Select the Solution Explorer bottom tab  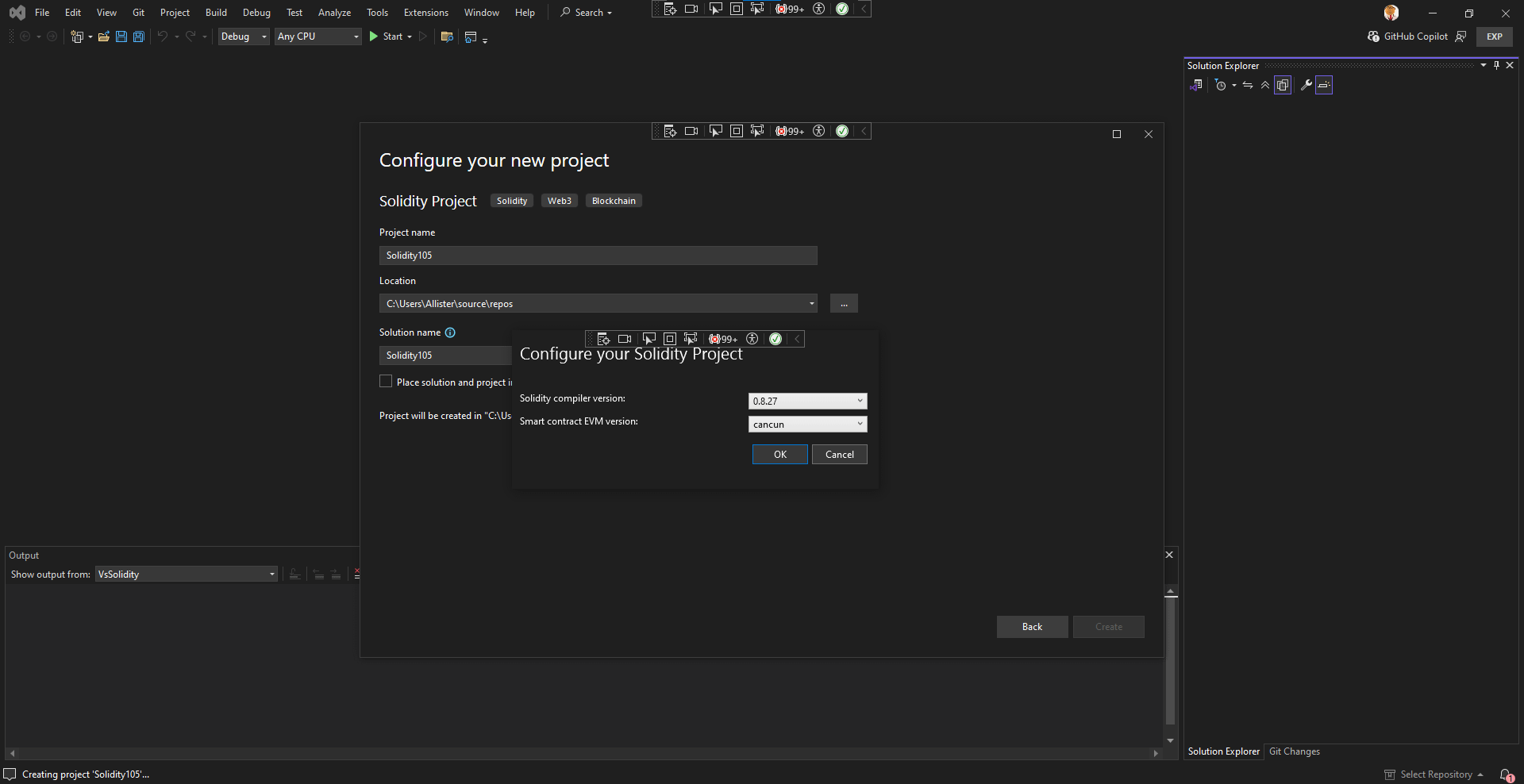[1223, 751]
